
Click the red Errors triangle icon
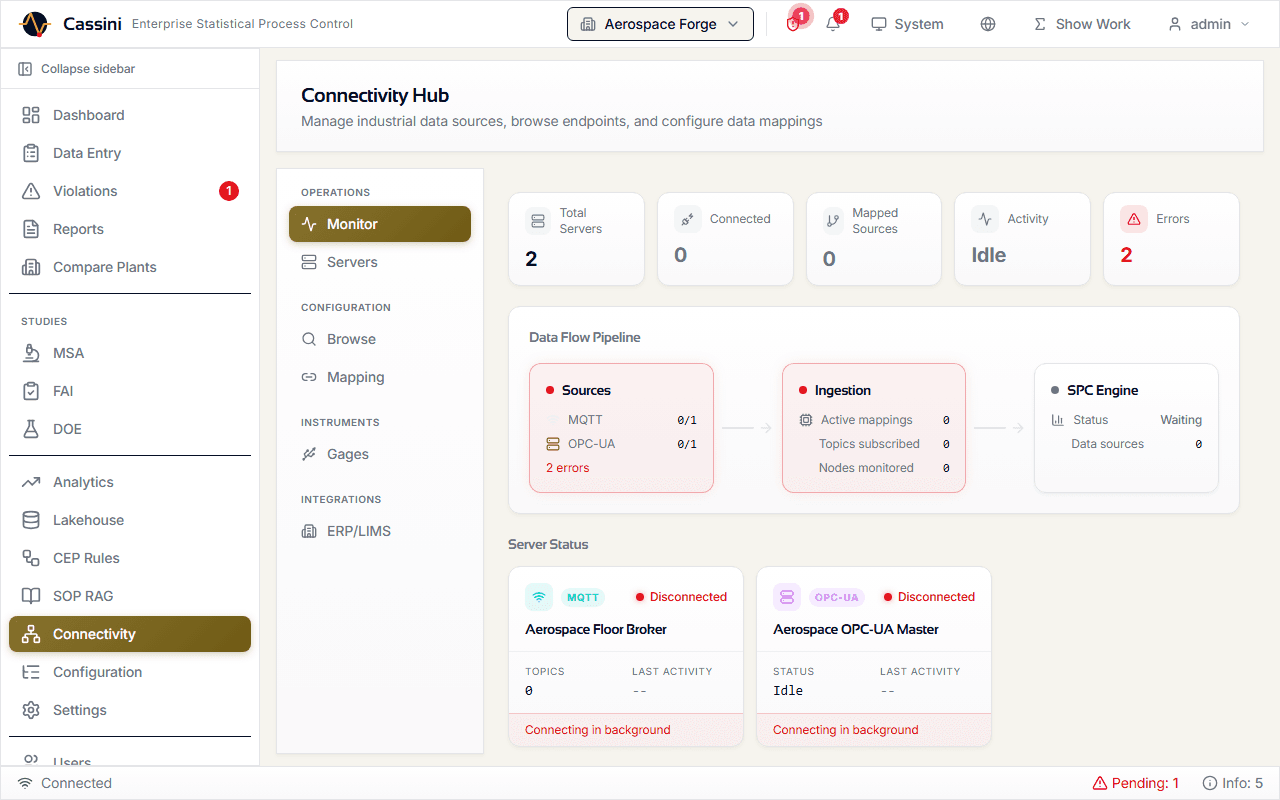[1134, 219]
